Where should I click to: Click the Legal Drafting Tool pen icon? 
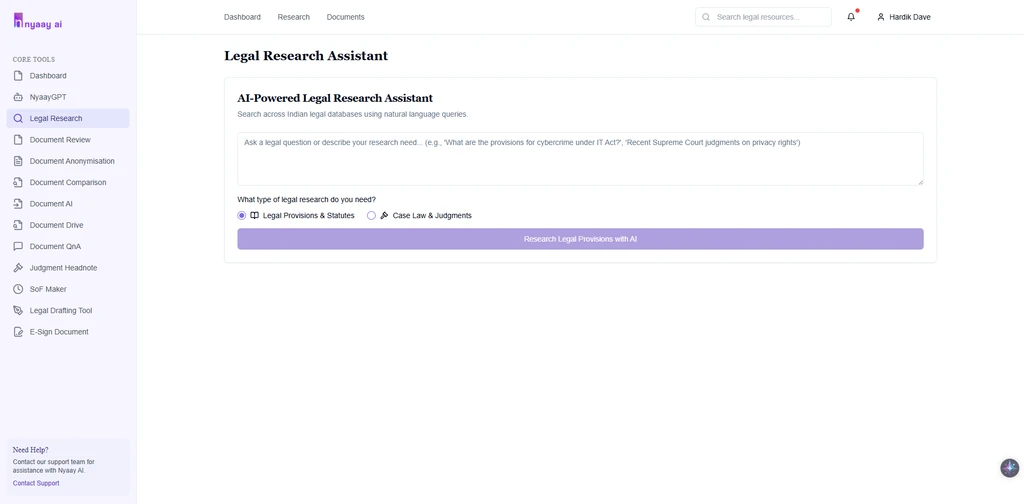click(18, 311)
